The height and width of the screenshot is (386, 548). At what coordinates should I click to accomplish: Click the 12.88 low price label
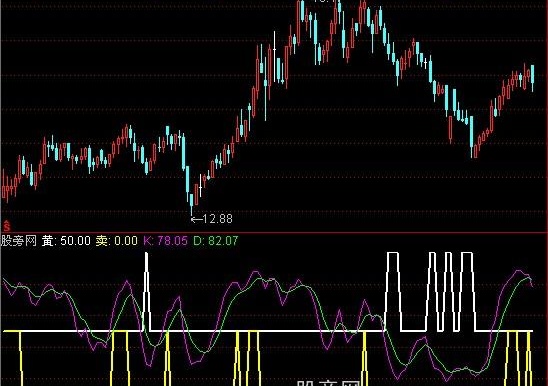point(217,219)
